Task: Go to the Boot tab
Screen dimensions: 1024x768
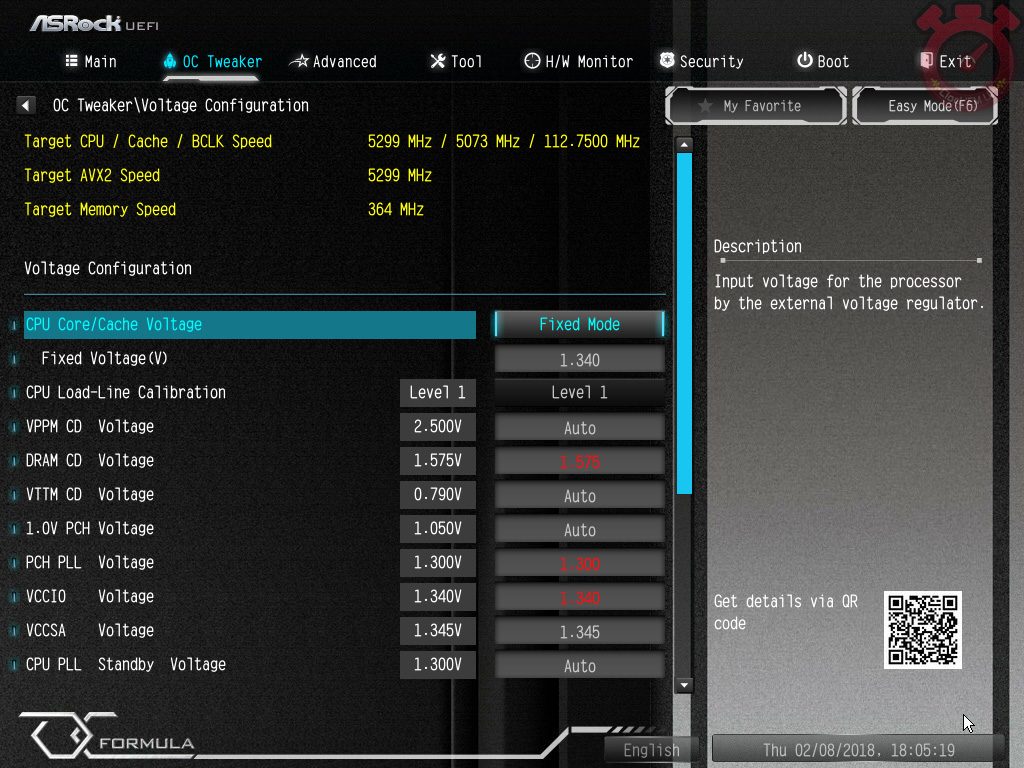Action: pyautogui.click(x=822, y=62)
